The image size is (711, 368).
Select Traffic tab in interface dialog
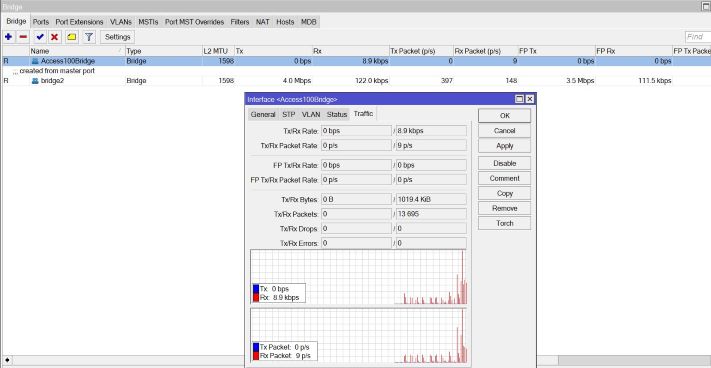coord(363,114)
